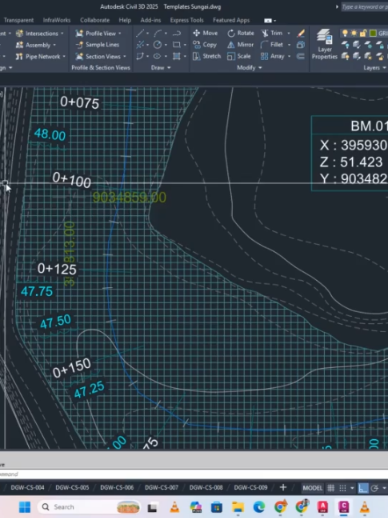
Task: Switch to DGW-CS-007 layout tab
Action: 161,488
